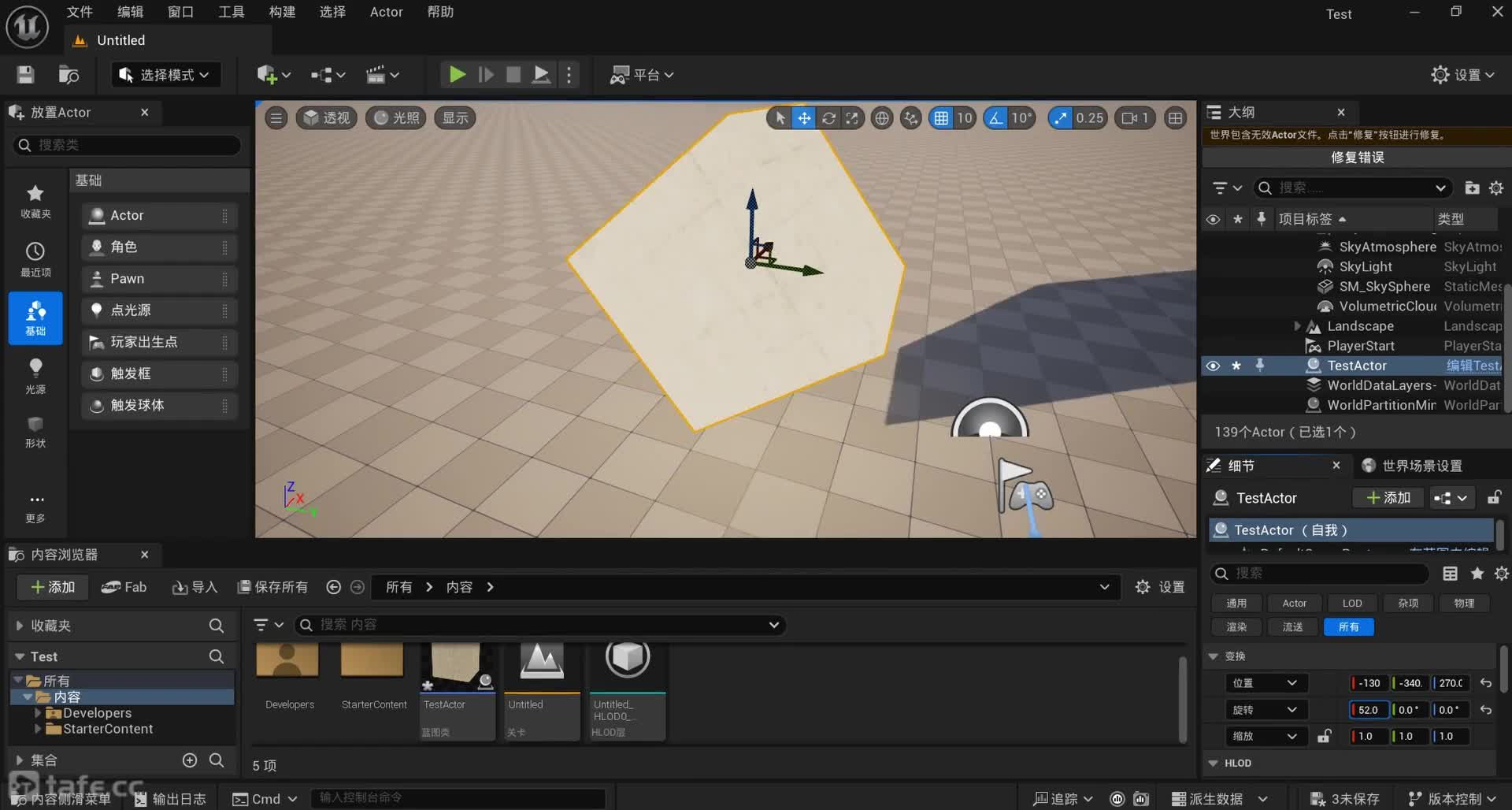Collapse the 变换 transform section
1512x810 pixels.
(x=1214, y=656)
